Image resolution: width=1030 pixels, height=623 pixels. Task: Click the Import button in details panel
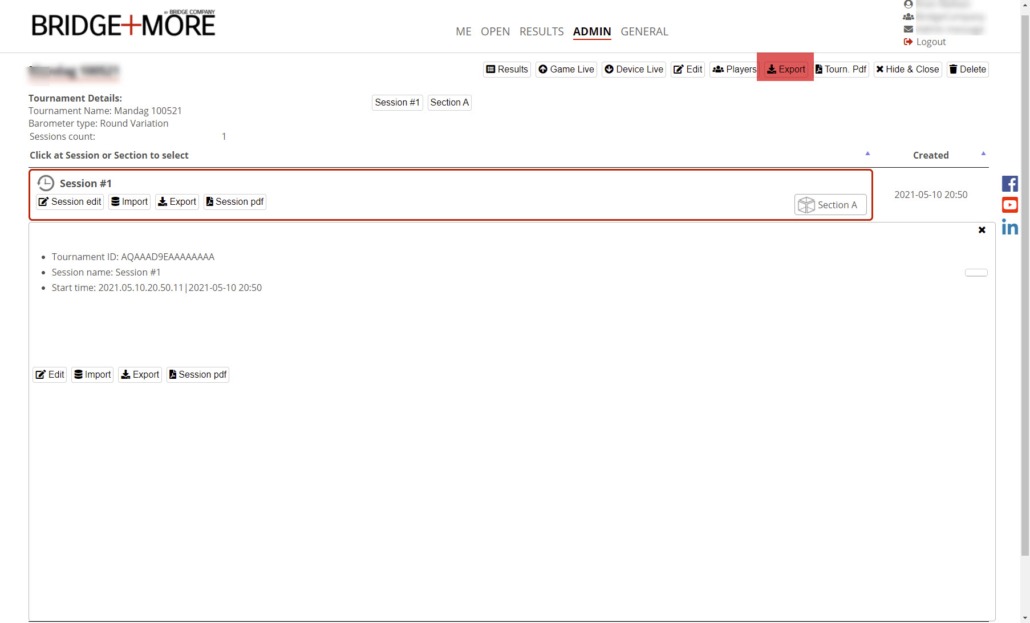(92, 375)
